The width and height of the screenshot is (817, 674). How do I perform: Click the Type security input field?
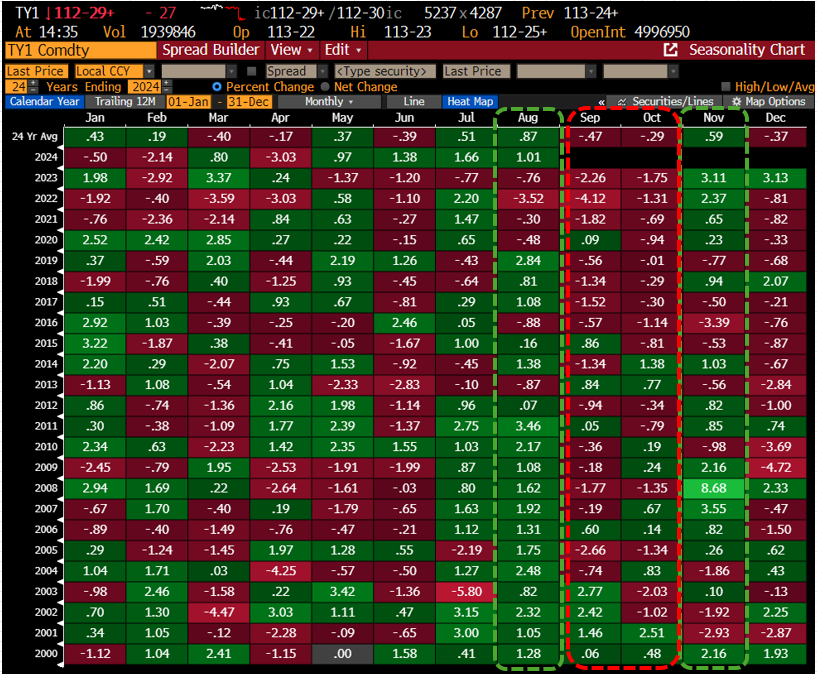(385, 72)
